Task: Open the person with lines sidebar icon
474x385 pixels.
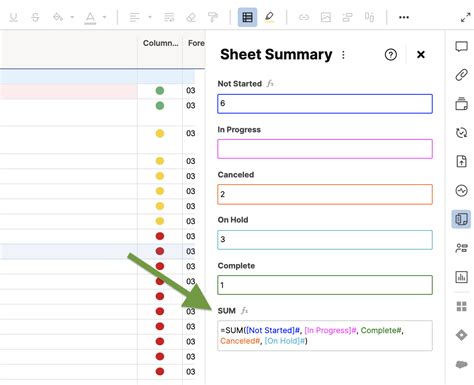Action: click(x=461, y=248)
